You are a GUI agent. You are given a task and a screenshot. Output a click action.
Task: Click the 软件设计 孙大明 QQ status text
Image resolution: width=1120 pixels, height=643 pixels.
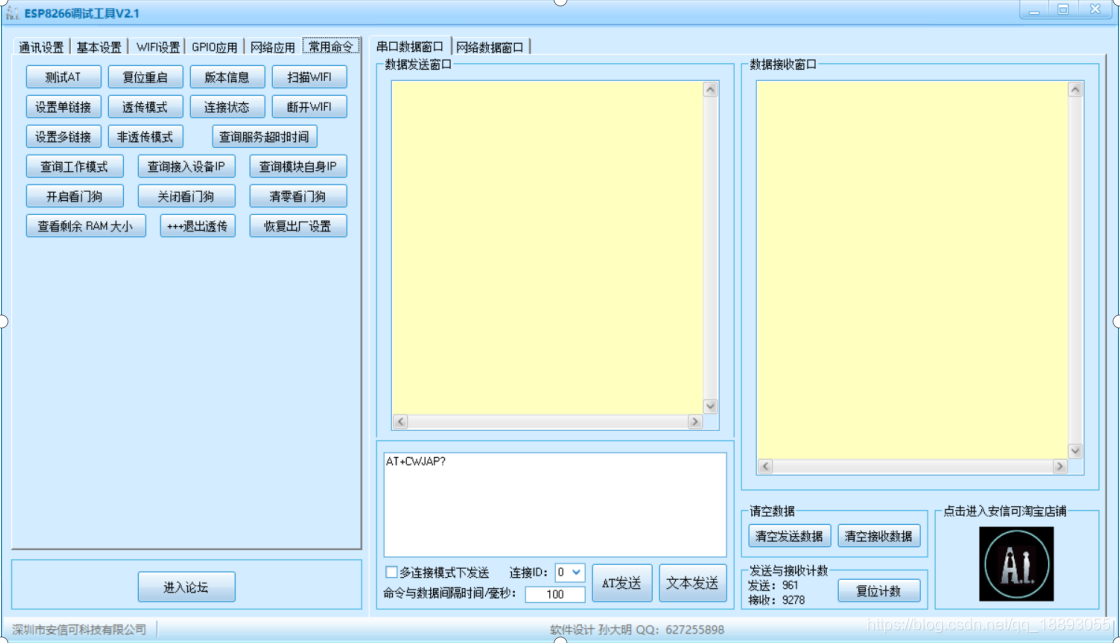point(637,629)
